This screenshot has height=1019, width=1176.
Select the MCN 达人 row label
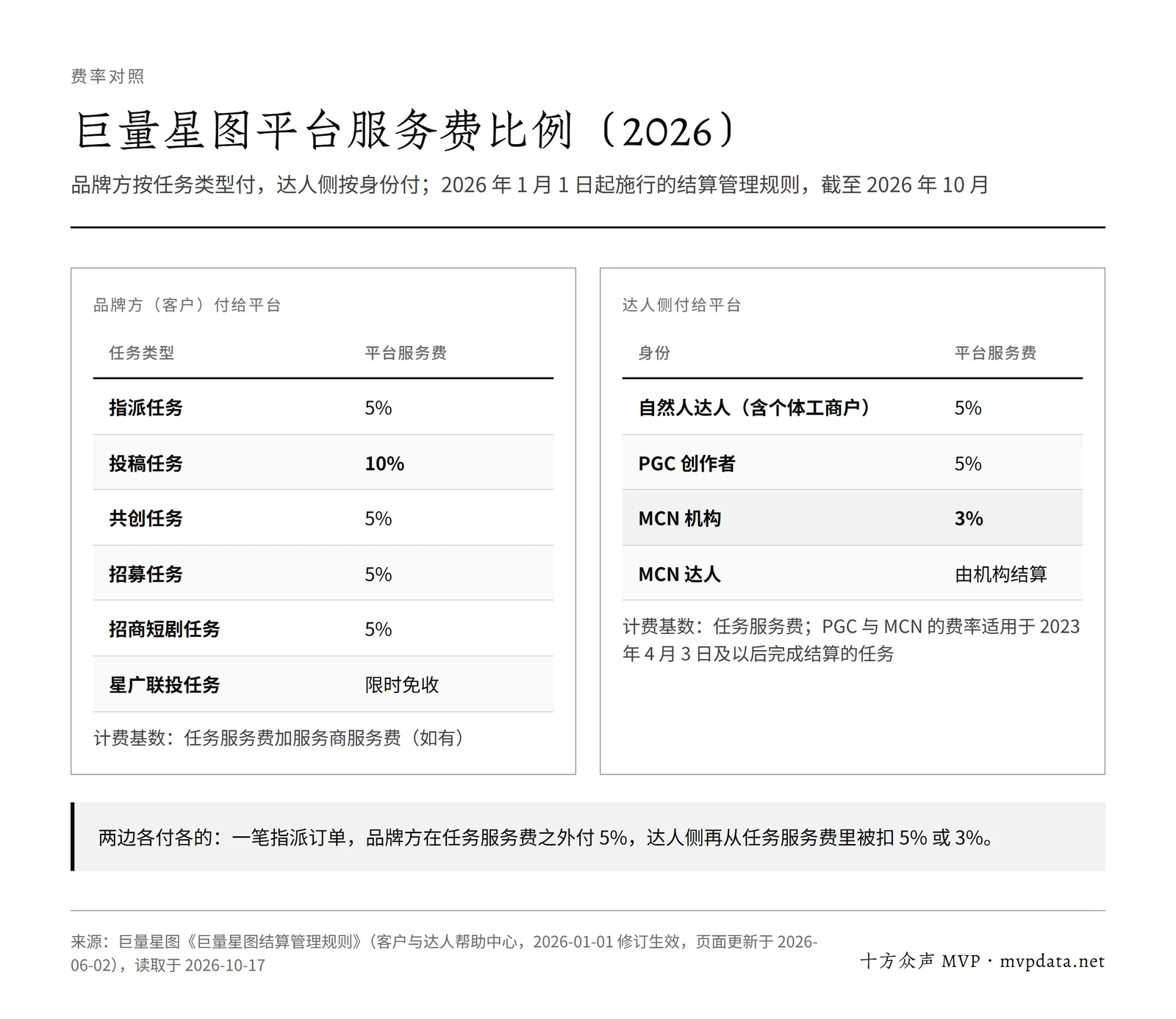pyautogui.click(x=679, y=574)
